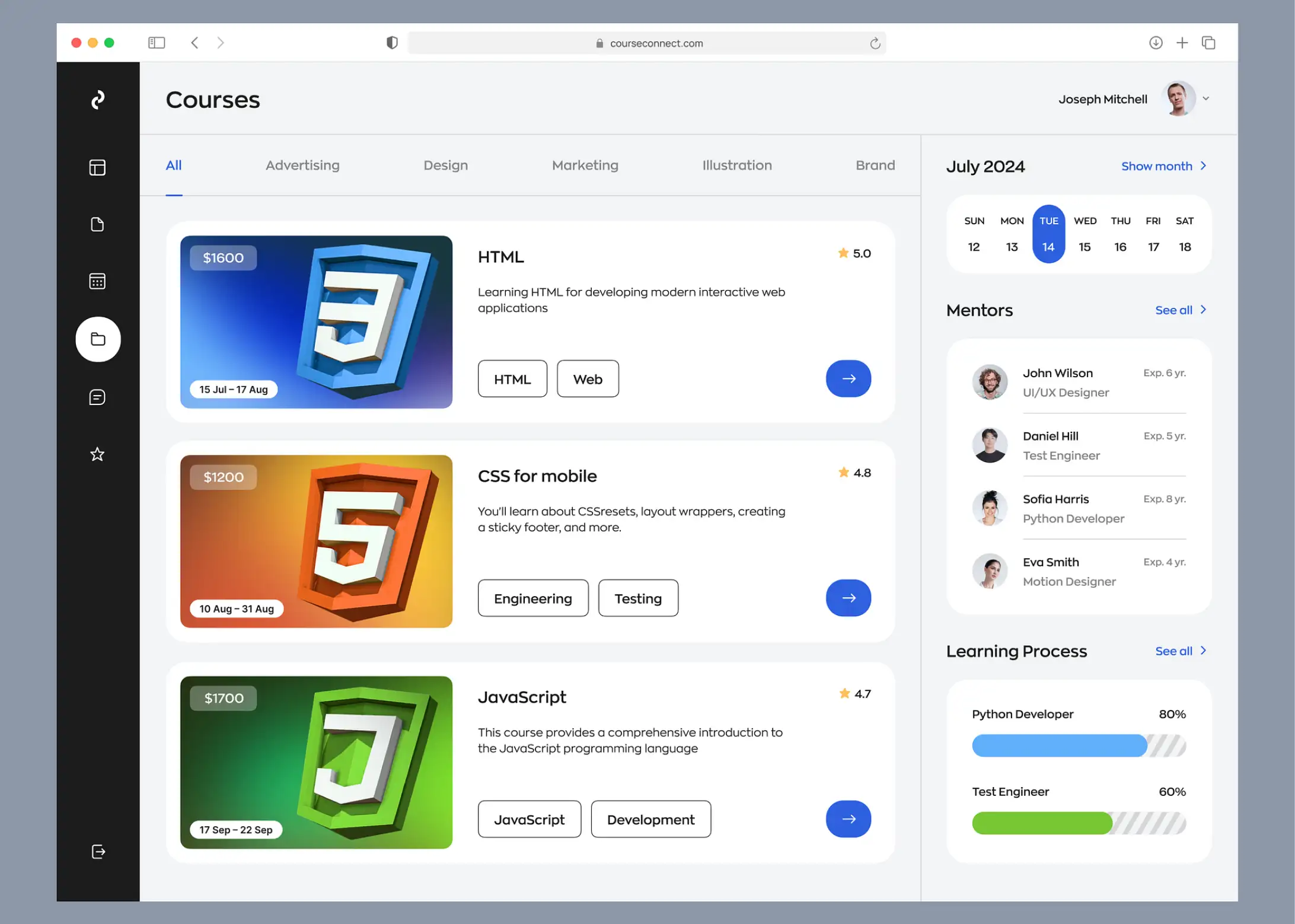The width and height of the screenshot is (1295, 924).
Task: Show tab overview icon in browser
Action: click(1208, 43)
